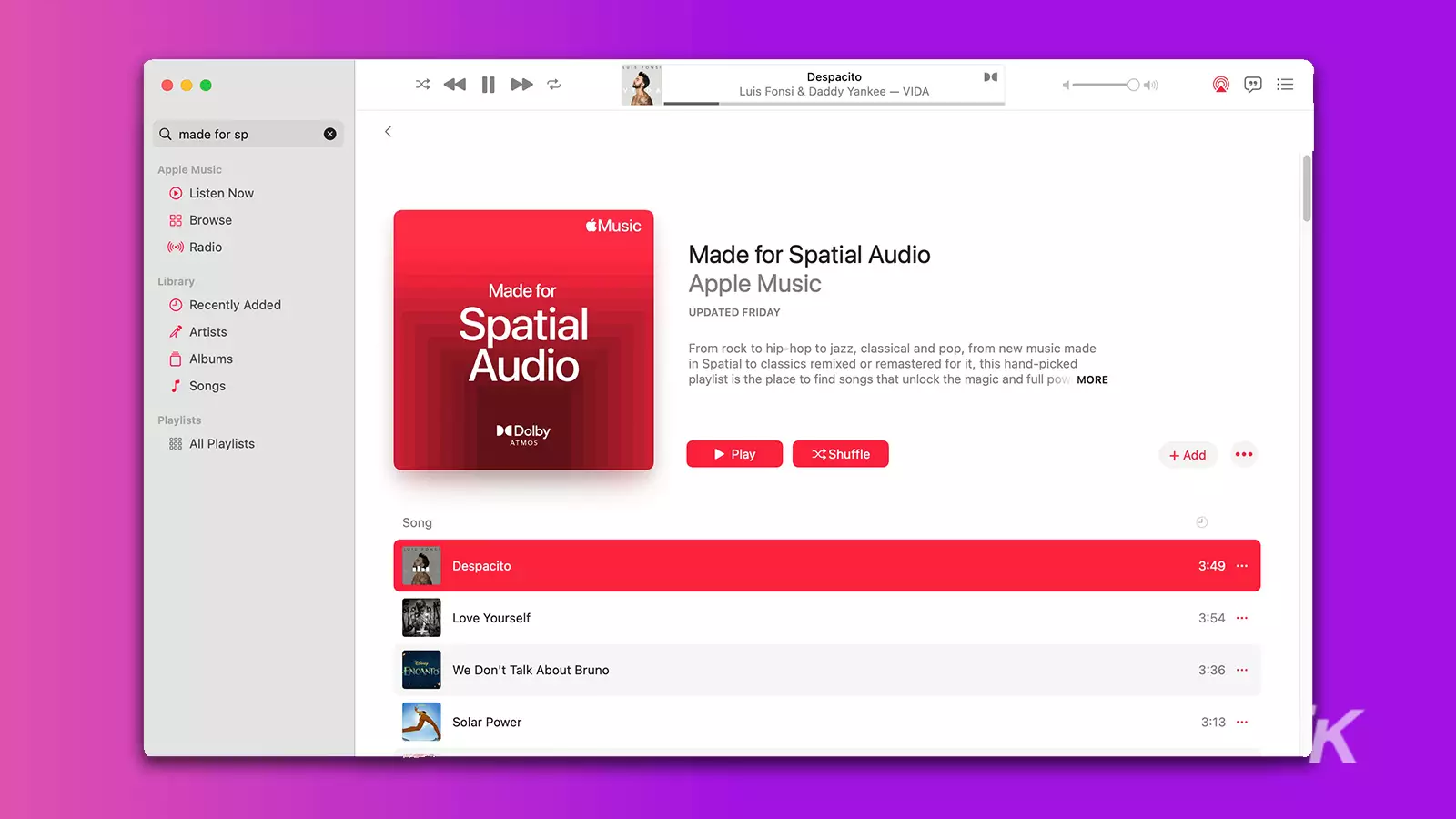Viewport: 1456px width, 819px height.
Task: Click the Song column header
Action: coord(418,522)
